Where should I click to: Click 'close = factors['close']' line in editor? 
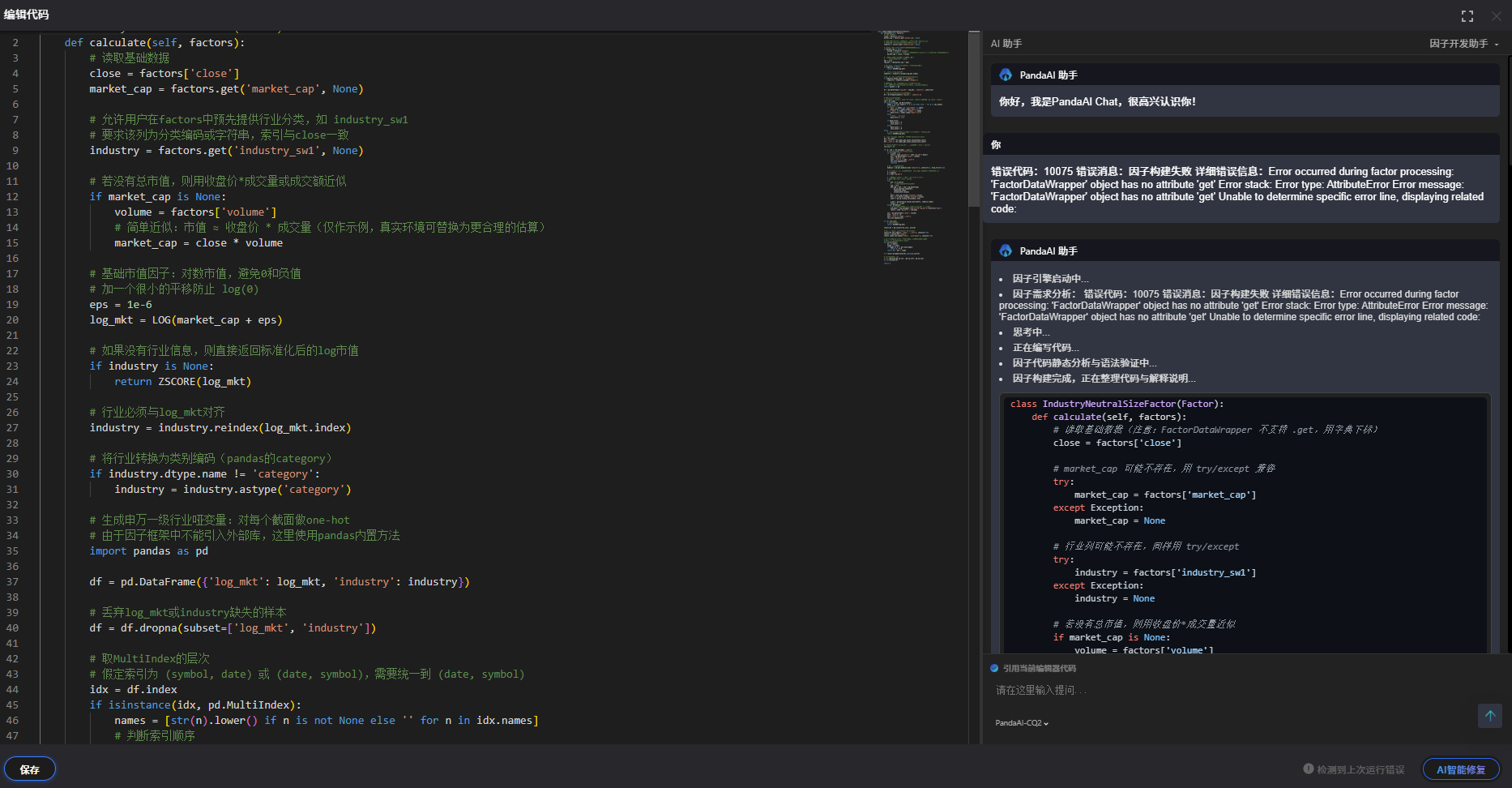(164, 74)
